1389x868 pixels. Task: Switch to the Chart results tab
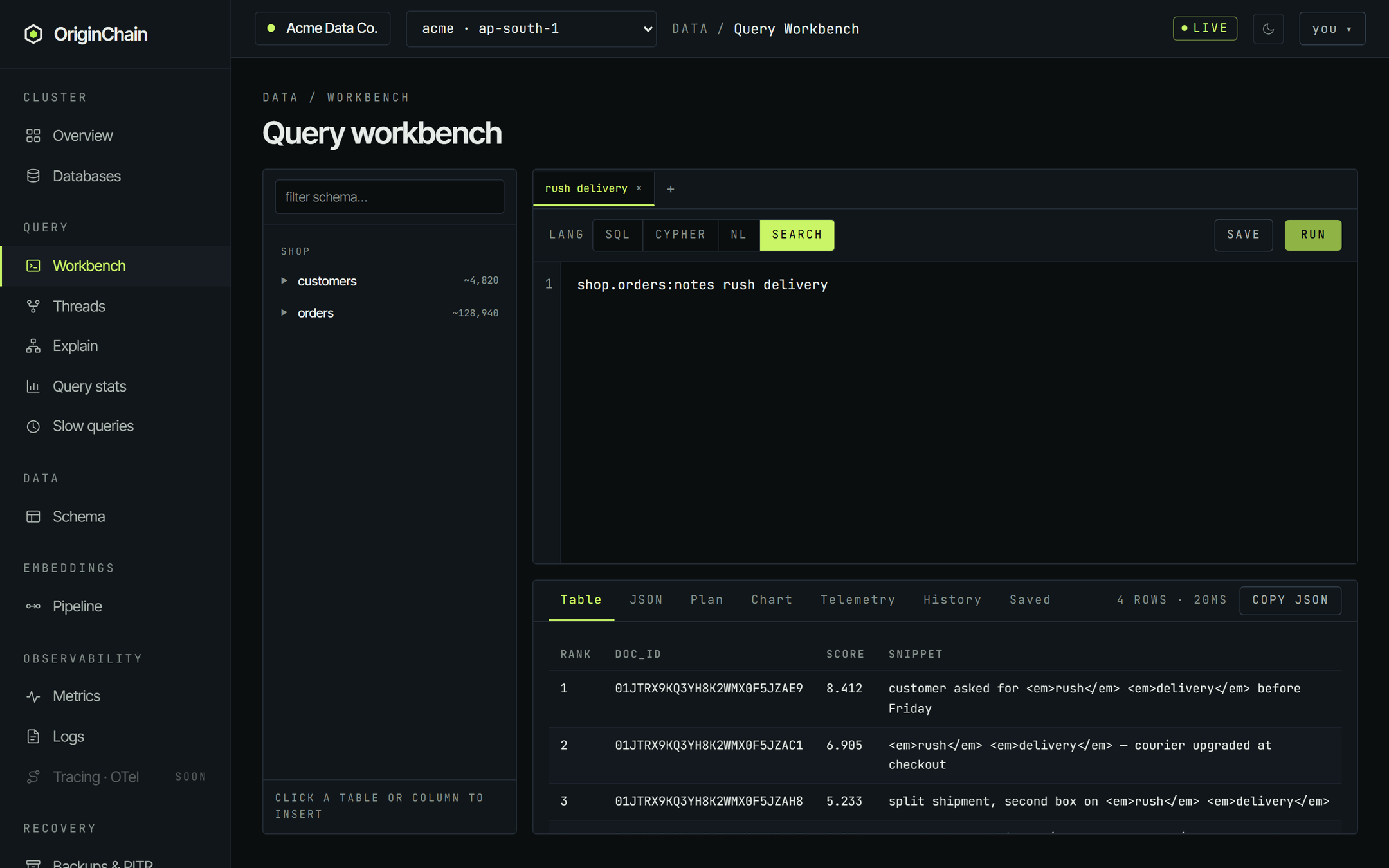[x=772, y=600]
